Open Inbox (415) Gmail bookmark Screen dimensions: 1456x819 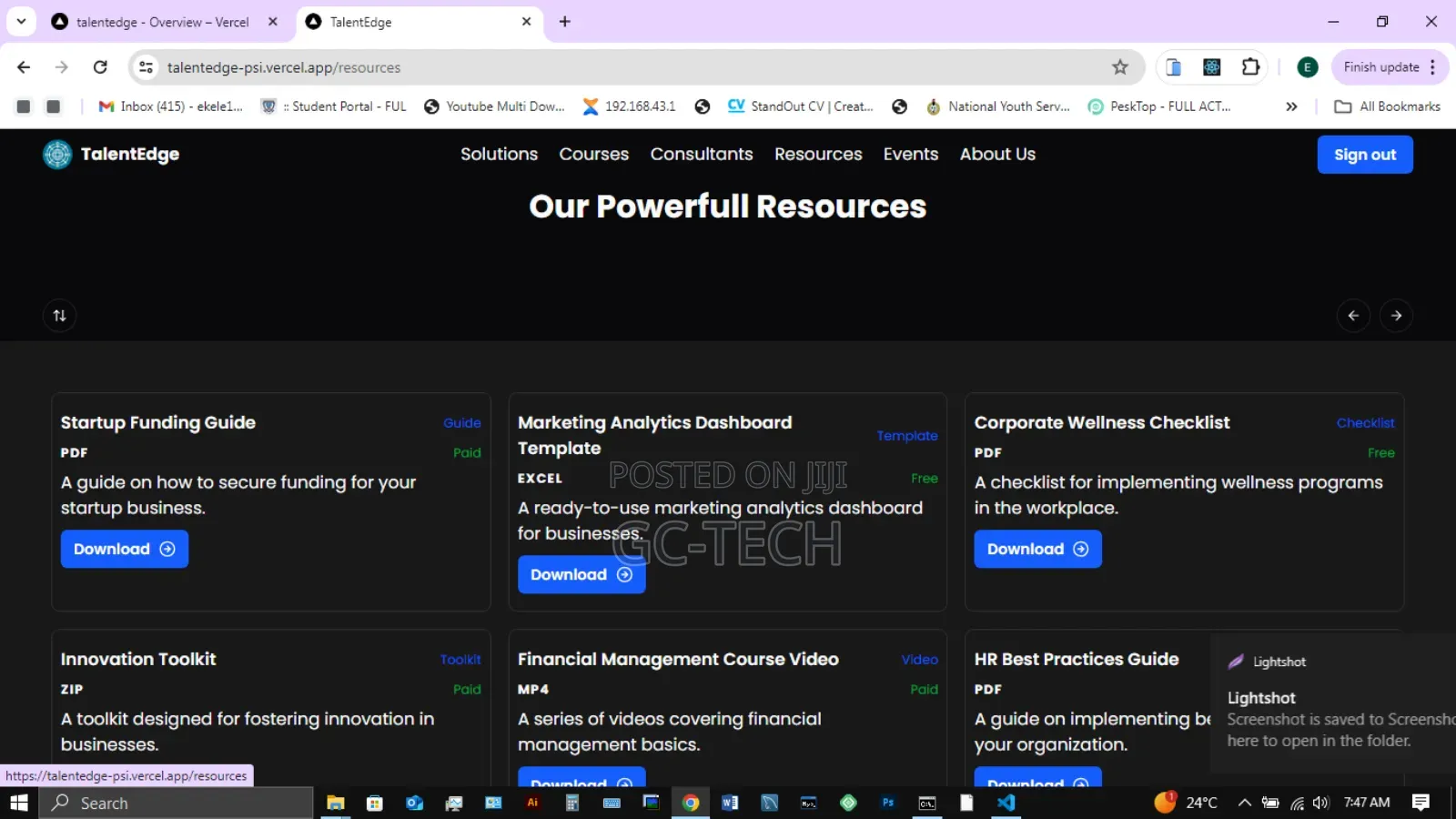(171, 106)
